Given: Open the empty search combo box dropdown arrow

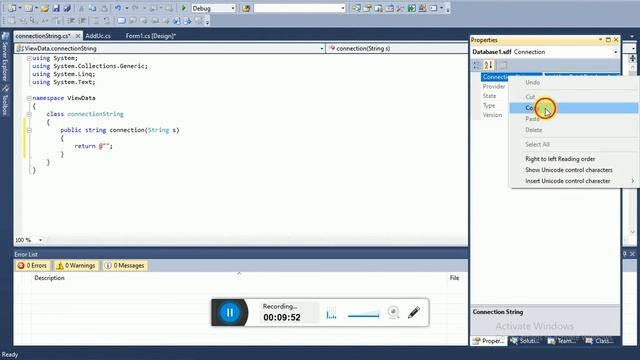Looking at the screenshot, I should pyautogui.click(x=343, y=8).
